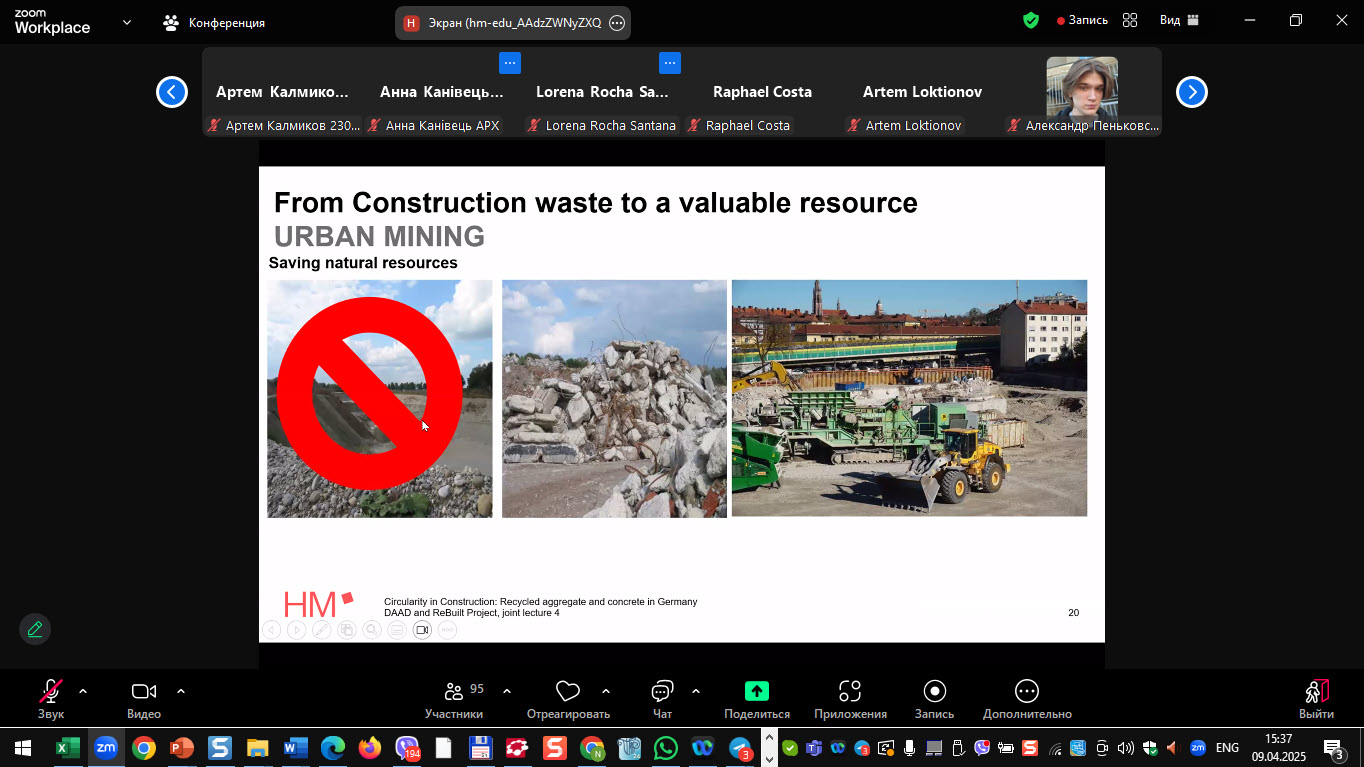
Task: Open the Chat panel
Action: pyautogui.click(x=662, y=697)
